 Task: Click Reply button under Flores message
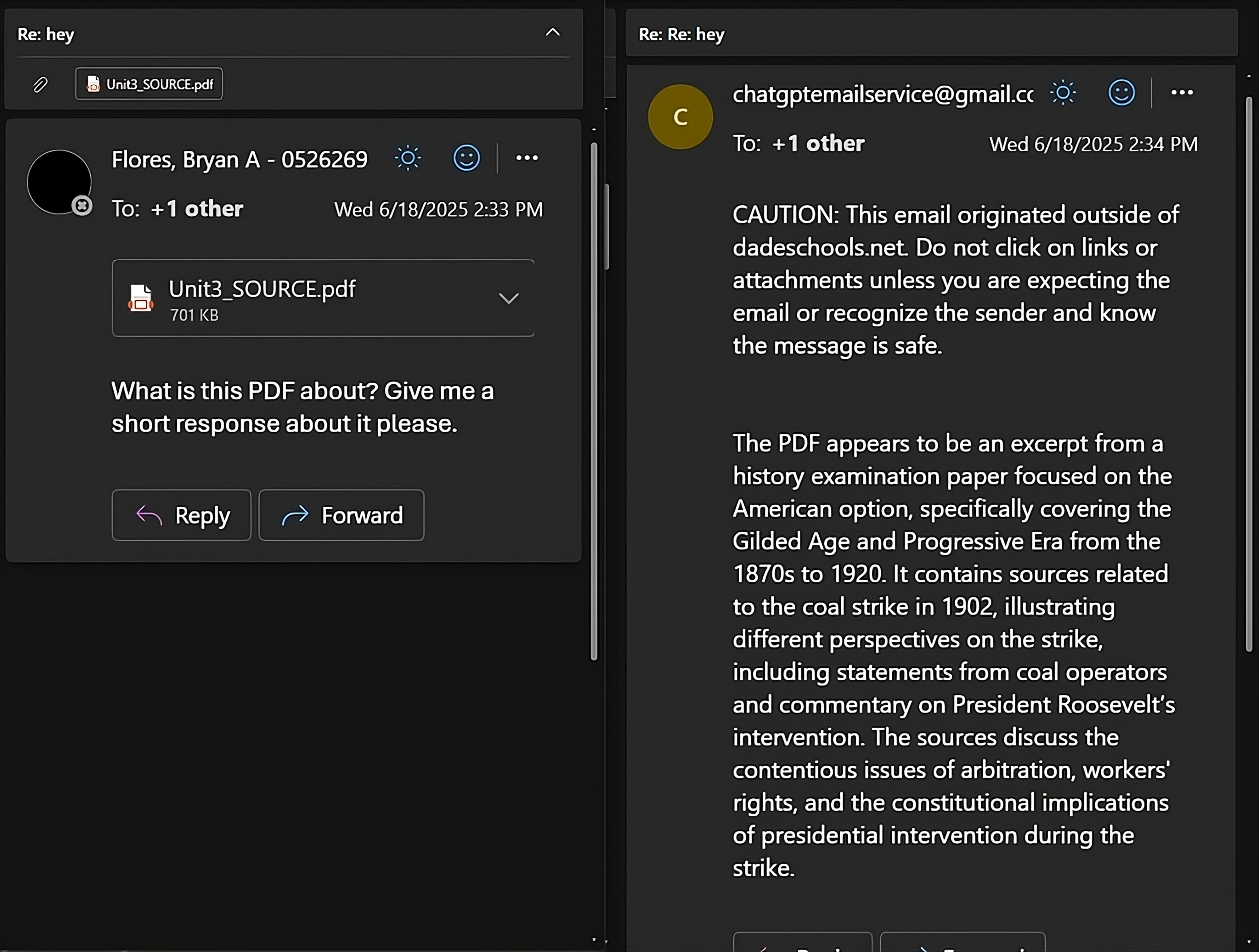[182, 515]
